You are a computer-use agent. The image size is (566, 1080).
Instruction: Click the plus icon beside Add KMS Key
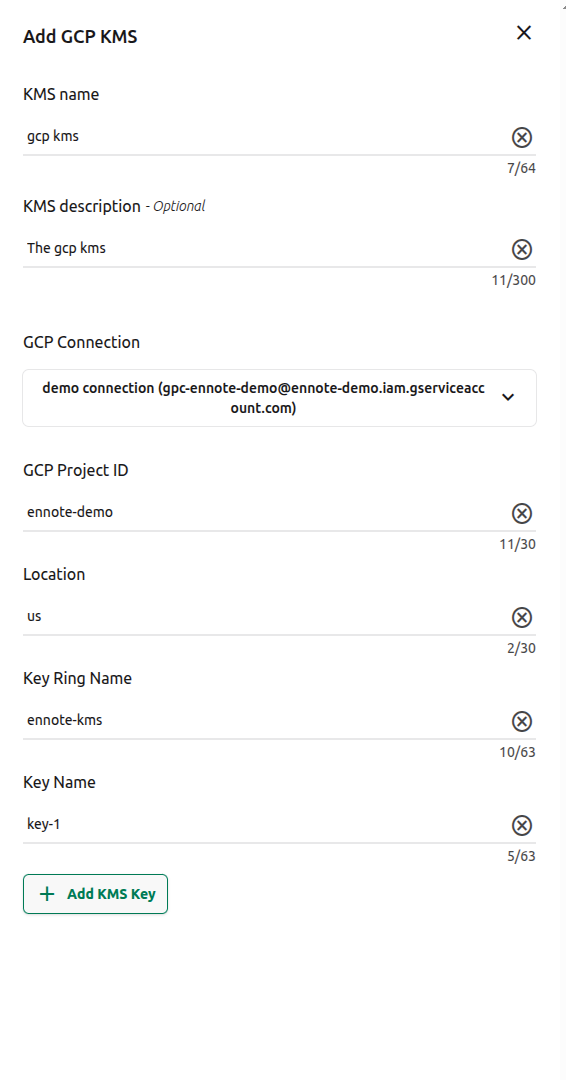pos(47,894)
